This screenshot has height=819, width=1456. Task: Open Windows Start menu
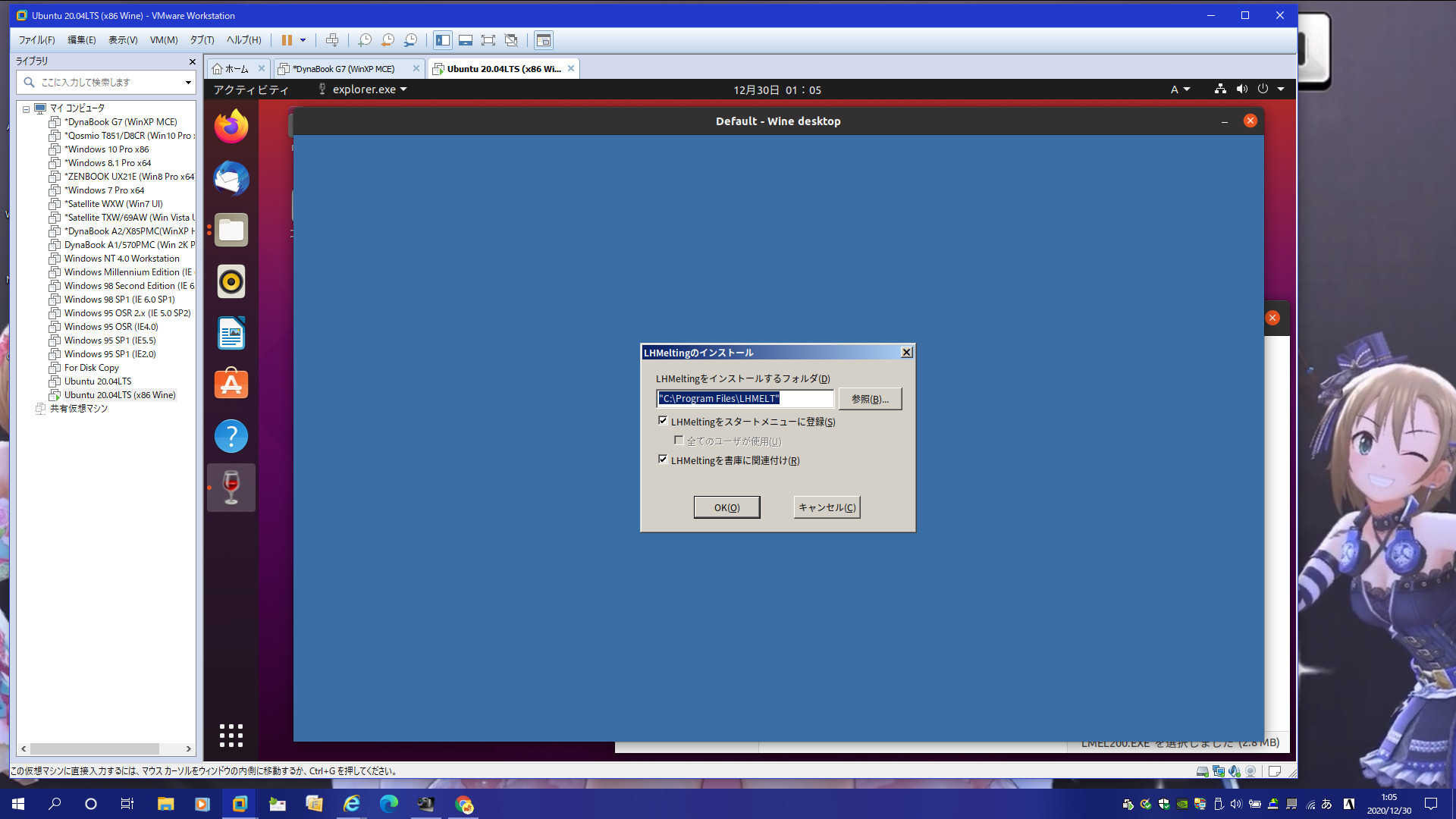(x=18, y=804)
